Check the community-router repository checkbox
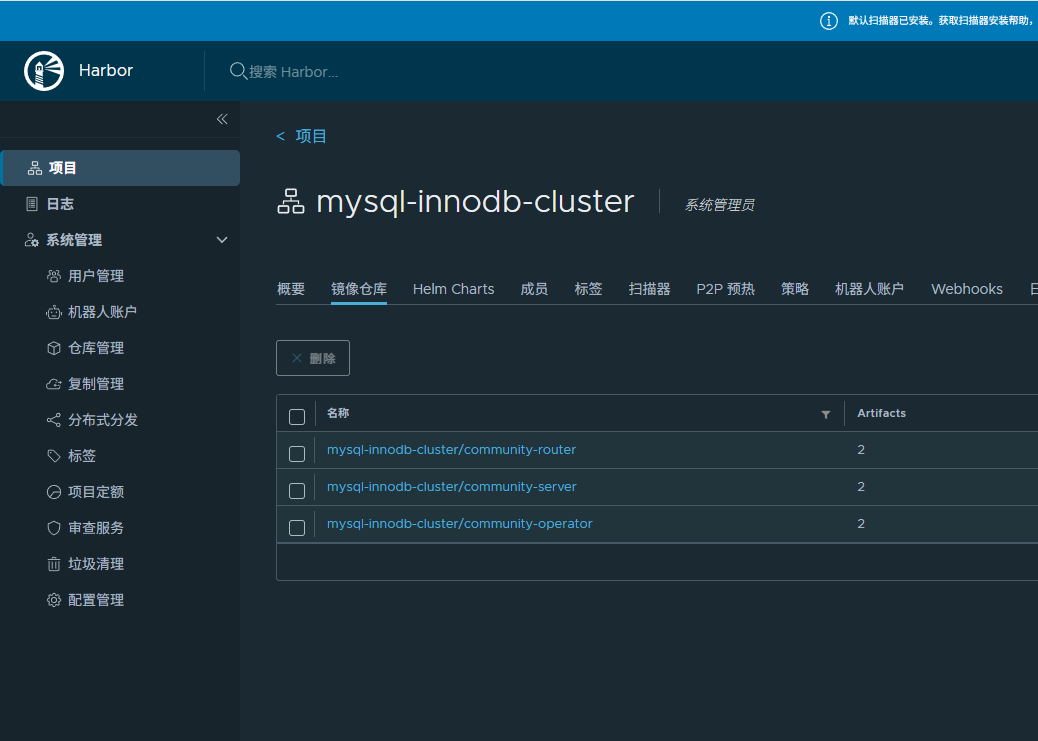This screenshot has height=741, width=1038. 297,454
